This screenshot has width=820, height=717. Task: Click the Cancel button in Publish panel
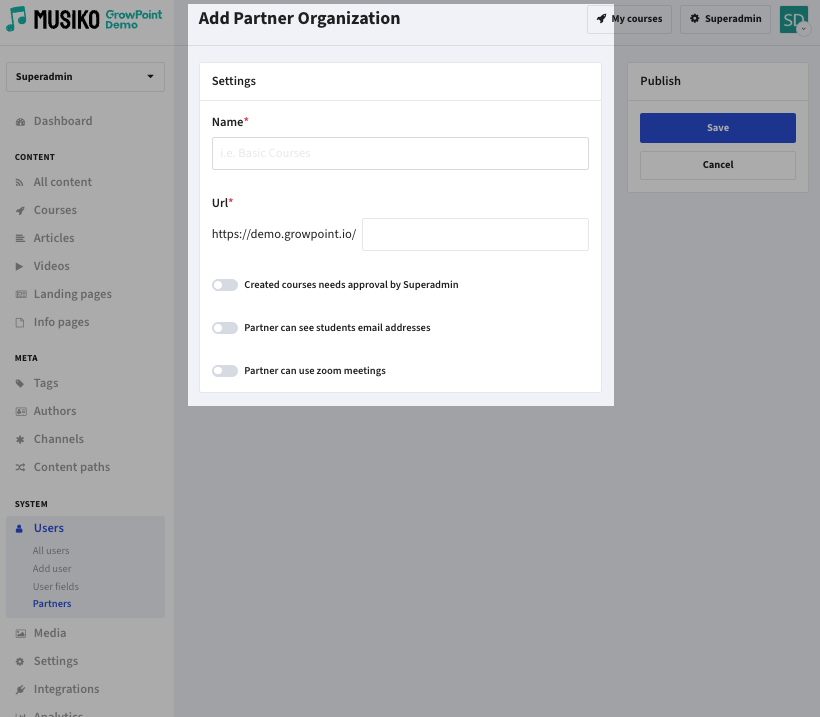coord(717,165)
